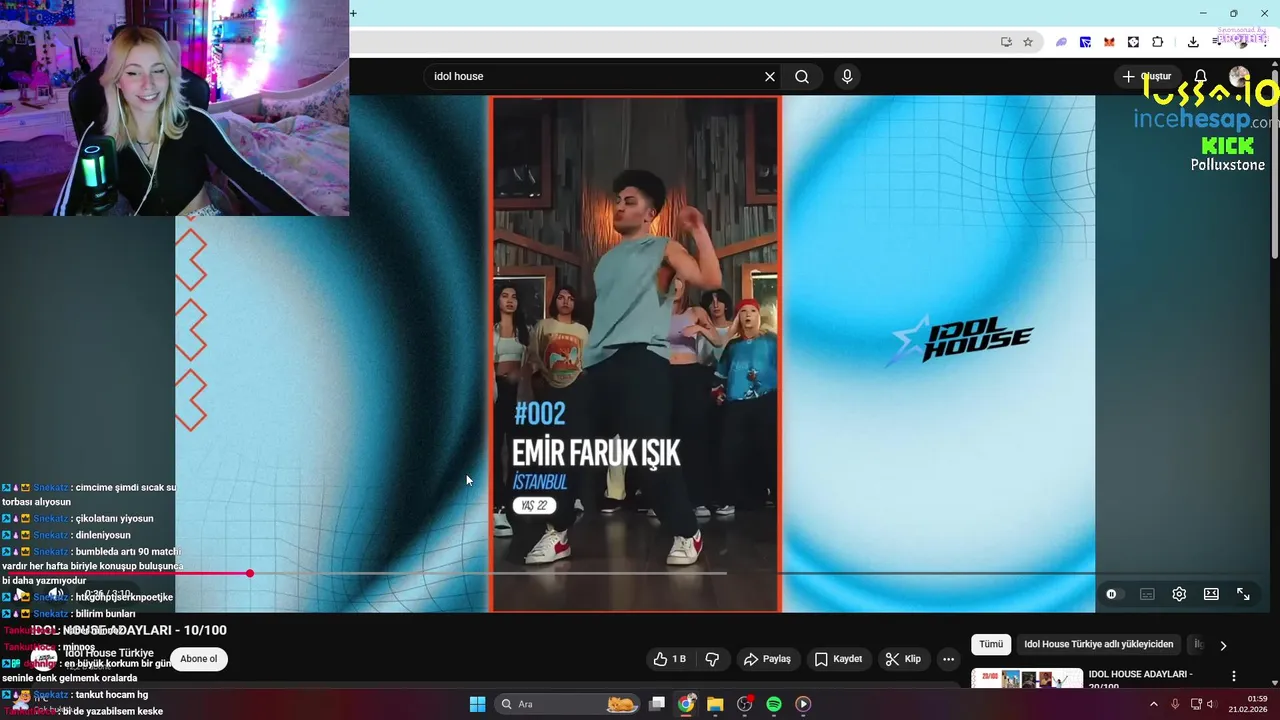
Task: Open Chrome downloads
Action: point(1193,42)
